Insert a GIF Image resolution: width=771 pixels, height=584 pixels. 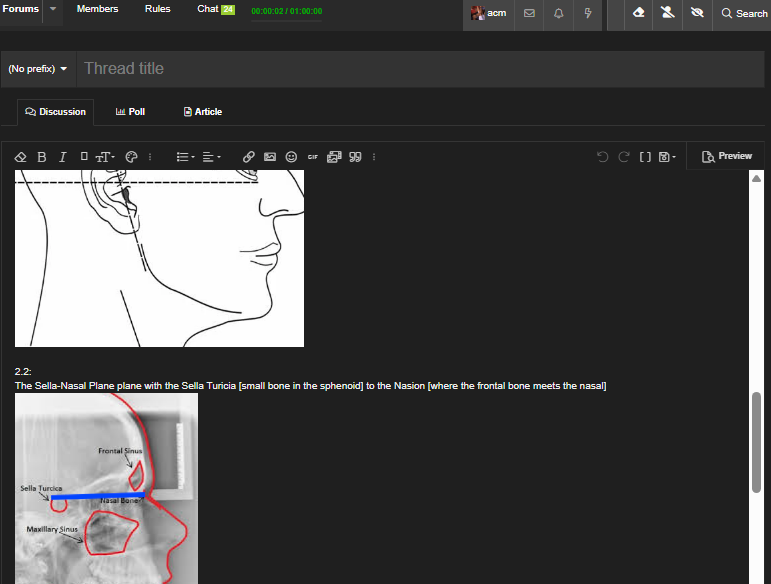312,157
